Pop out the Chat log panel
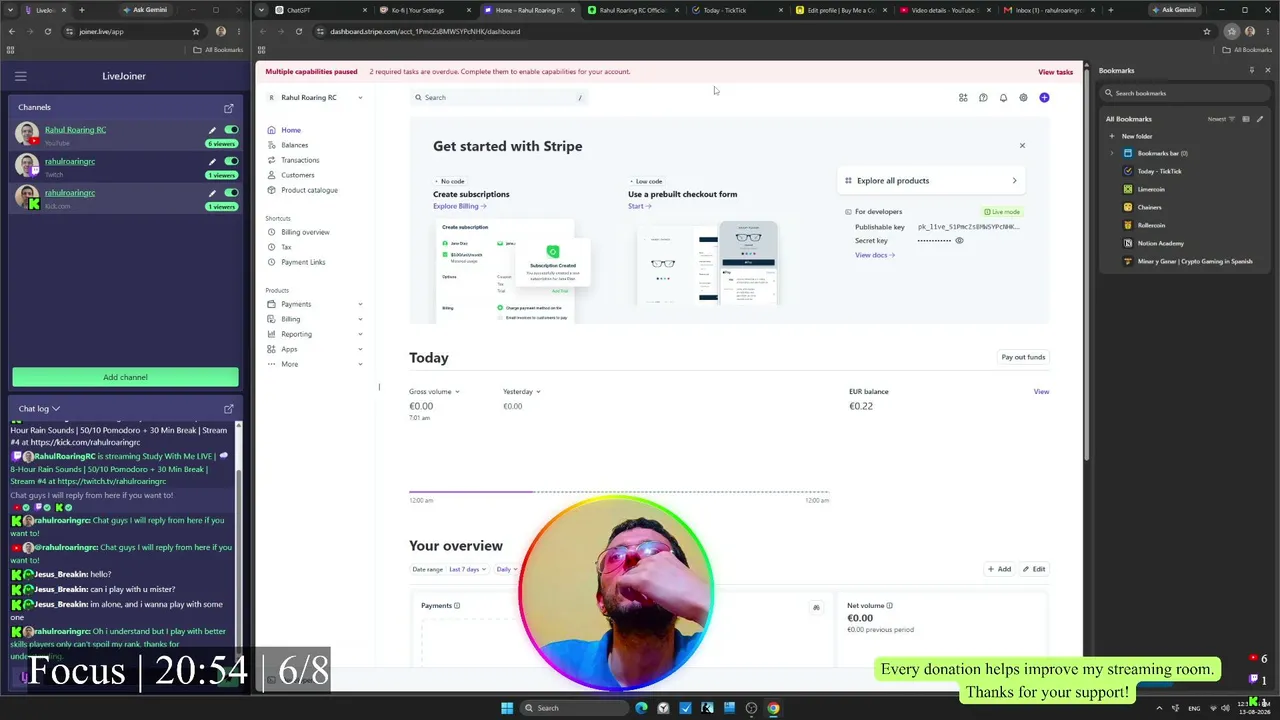 tap(229, 409)
